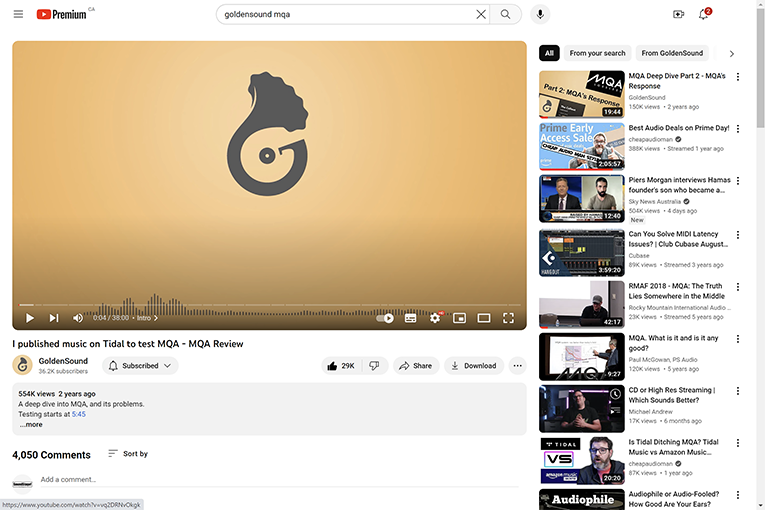
Task: Expand the Intro chapter chevron
Action: [x=156, y=318]
